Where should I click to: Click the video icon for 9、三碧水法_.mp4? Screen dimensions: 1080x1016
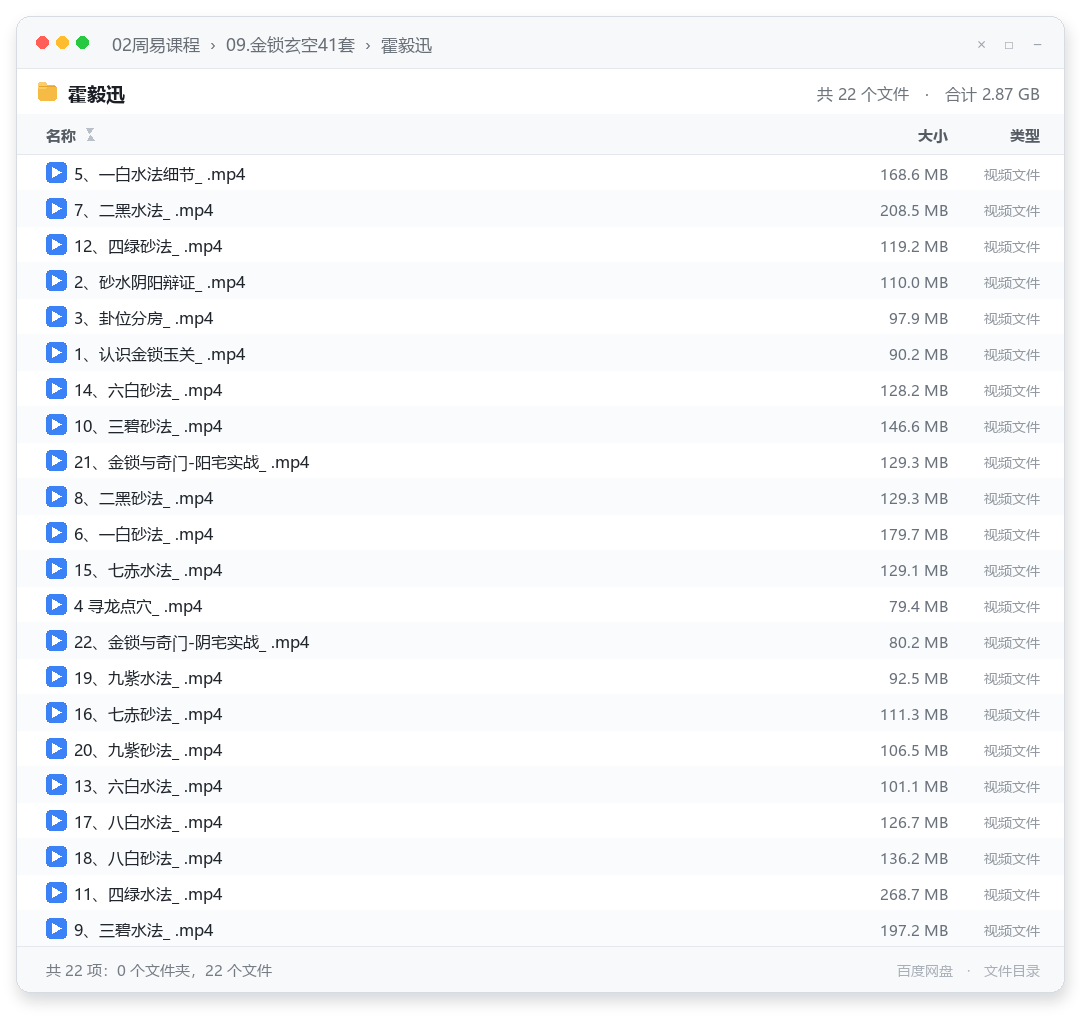pyautogui.click(x=56, y=929)
